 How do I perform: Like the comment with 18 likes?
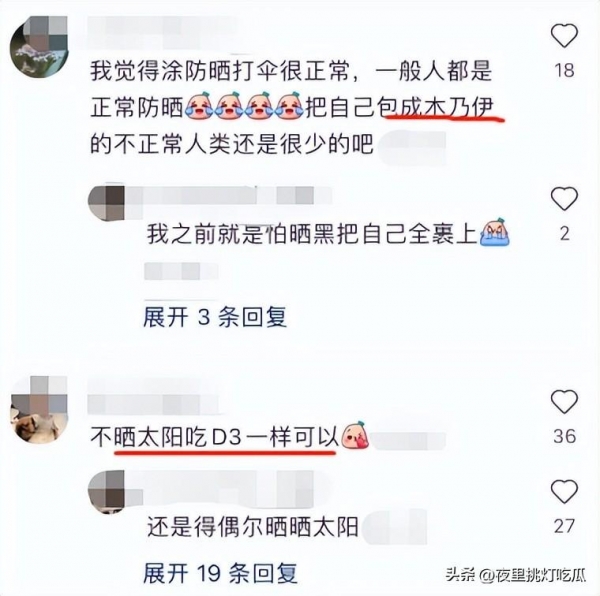(x=564, y=35)
